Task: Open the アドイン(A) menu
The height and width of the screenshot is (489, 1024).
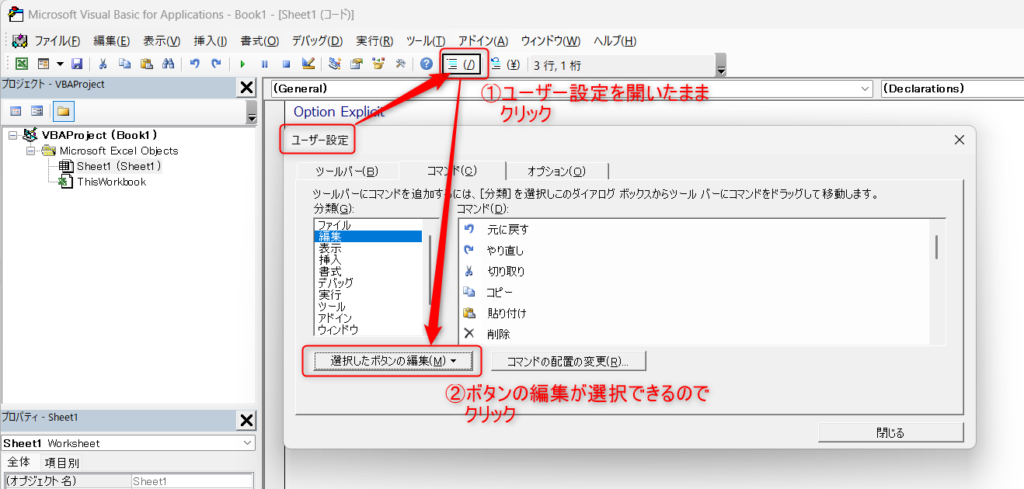Action: pos(483,40)
